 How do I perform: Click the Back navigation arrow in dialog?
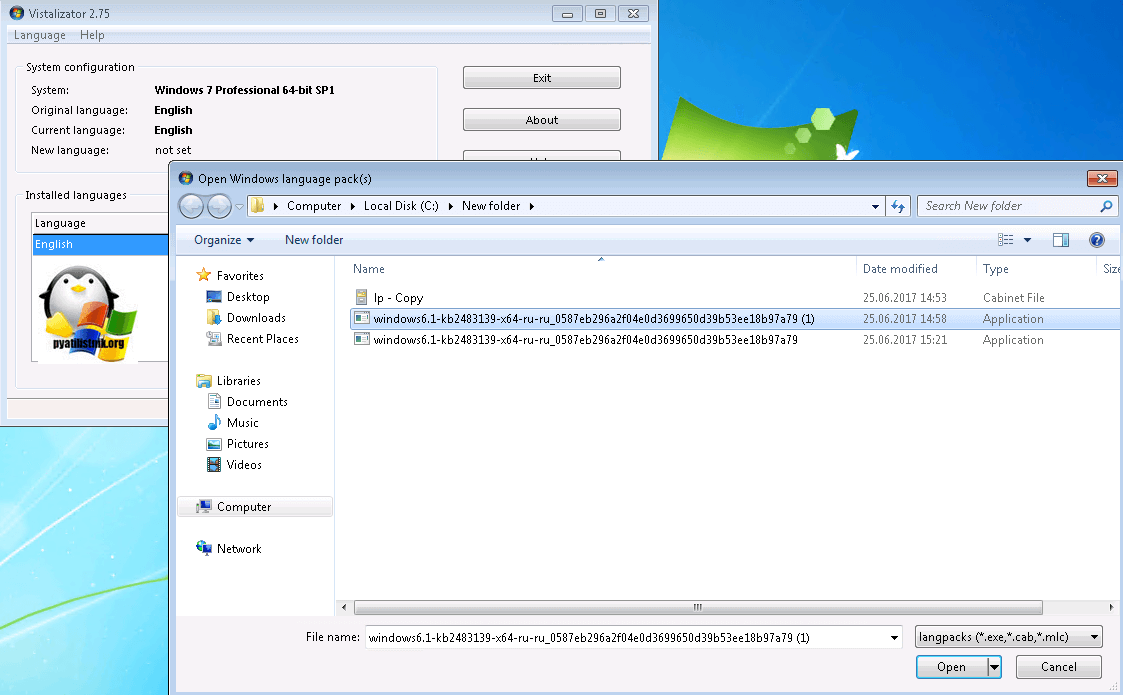[x=191, y=206]
